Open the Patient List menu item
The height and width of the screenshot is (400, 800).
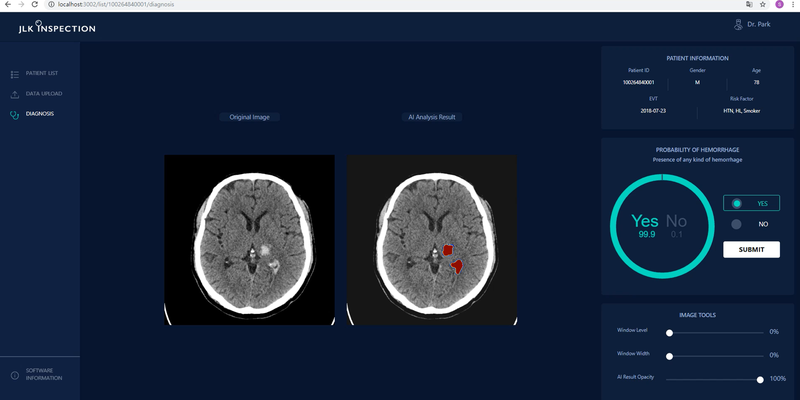point(43,75)
